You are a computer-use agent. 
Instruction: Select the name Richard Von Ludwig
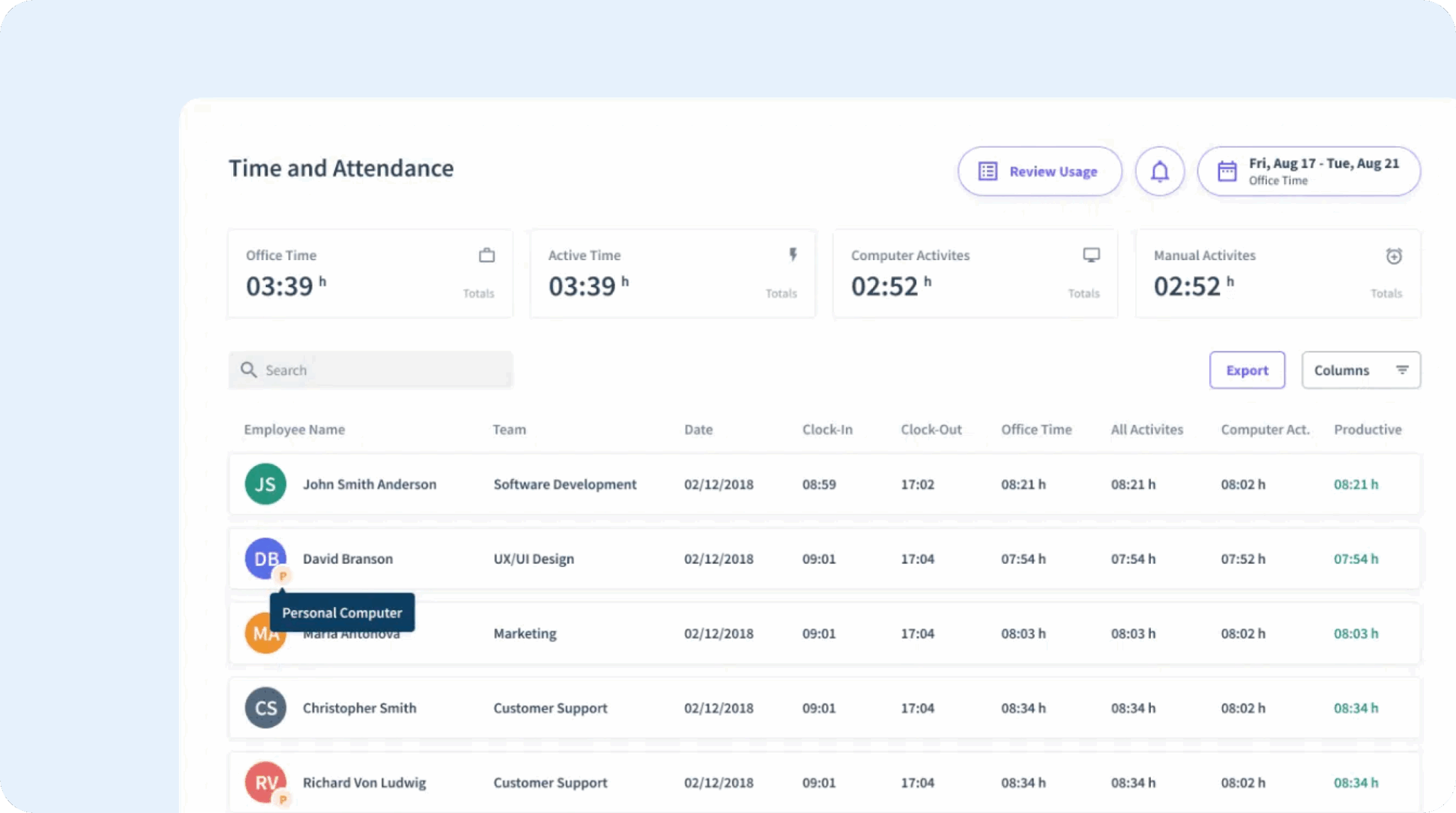pyautogui.click(x=365, y=782)
